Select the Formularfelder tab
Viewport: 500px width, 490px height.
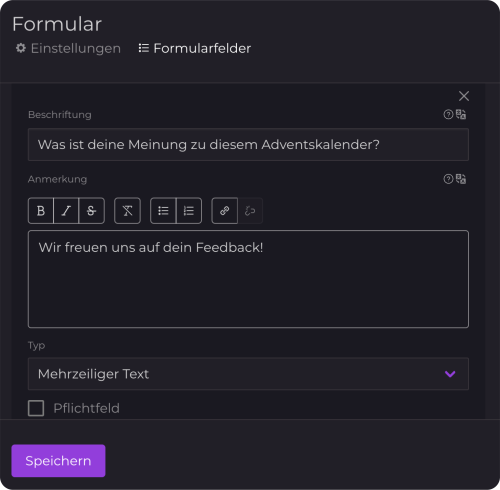coord(195,48)
